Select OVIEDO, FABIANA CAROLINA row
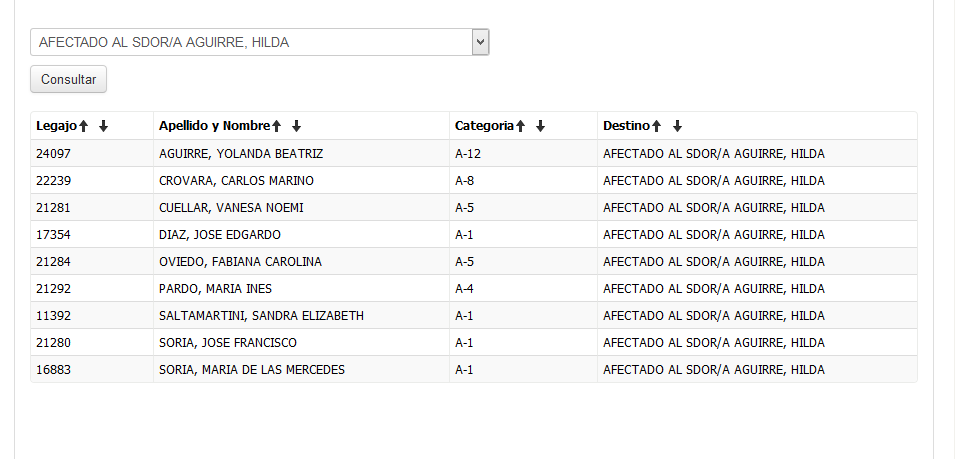 (240, 262)
